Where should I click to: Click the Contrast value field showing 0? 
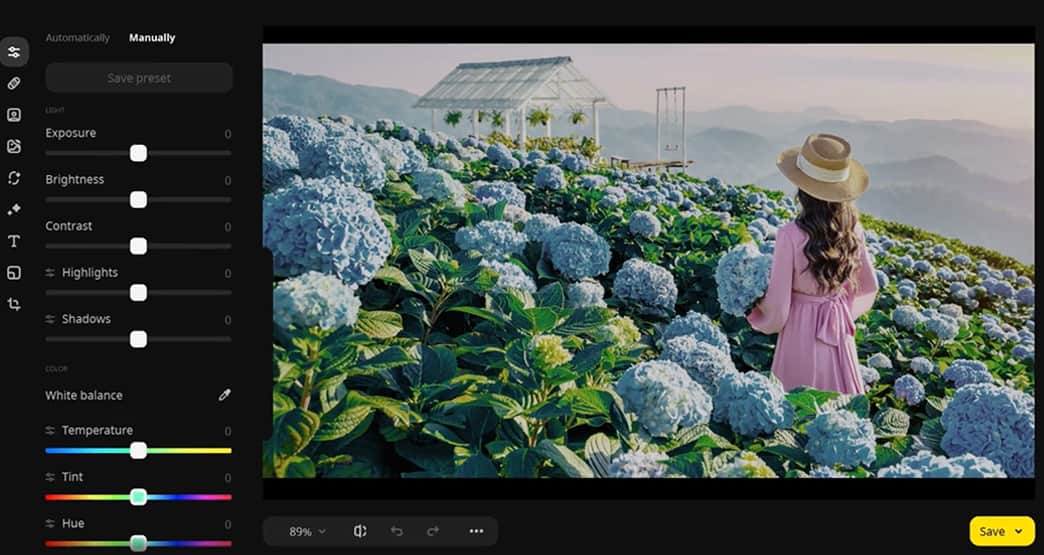[x=228, y=227]
